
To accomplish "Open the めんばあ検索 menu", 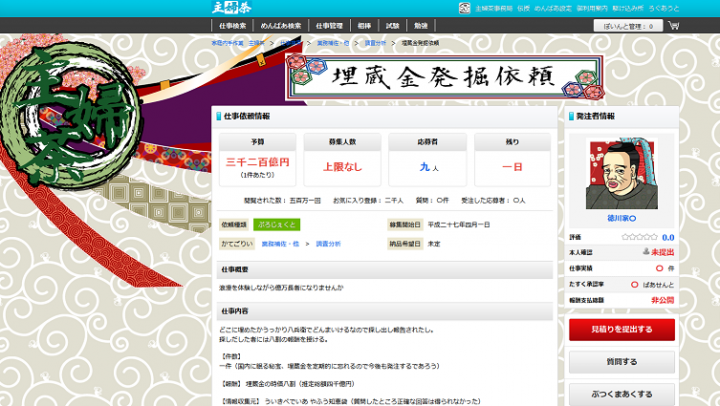I will click(x=281, y=26).
